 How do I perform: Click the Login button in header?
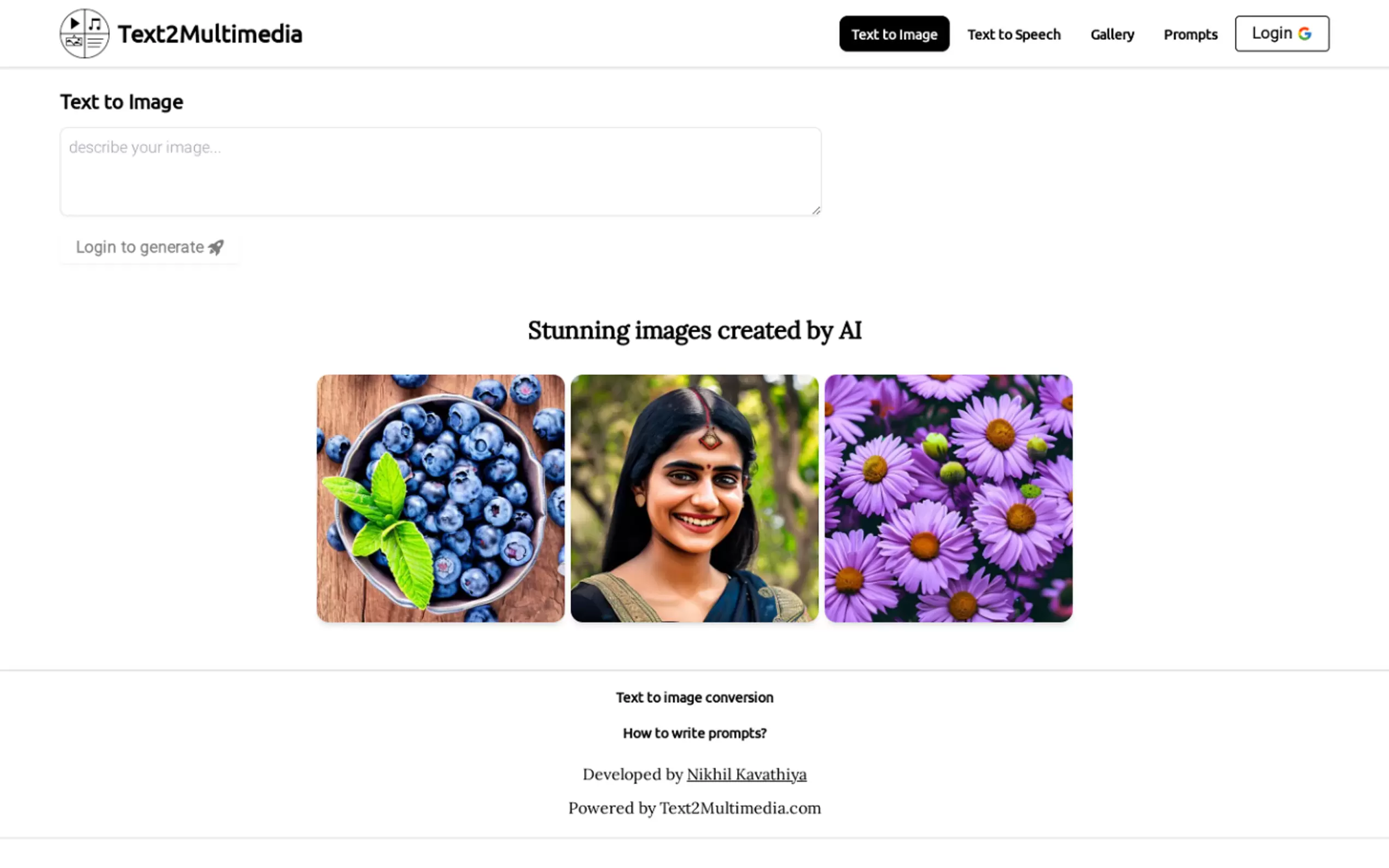click(1282, 34)
